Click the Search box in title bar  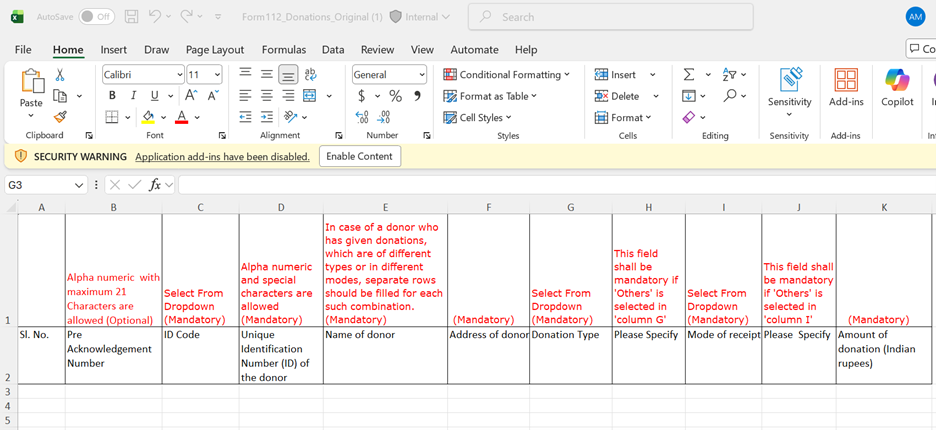[x=611, y=17]
